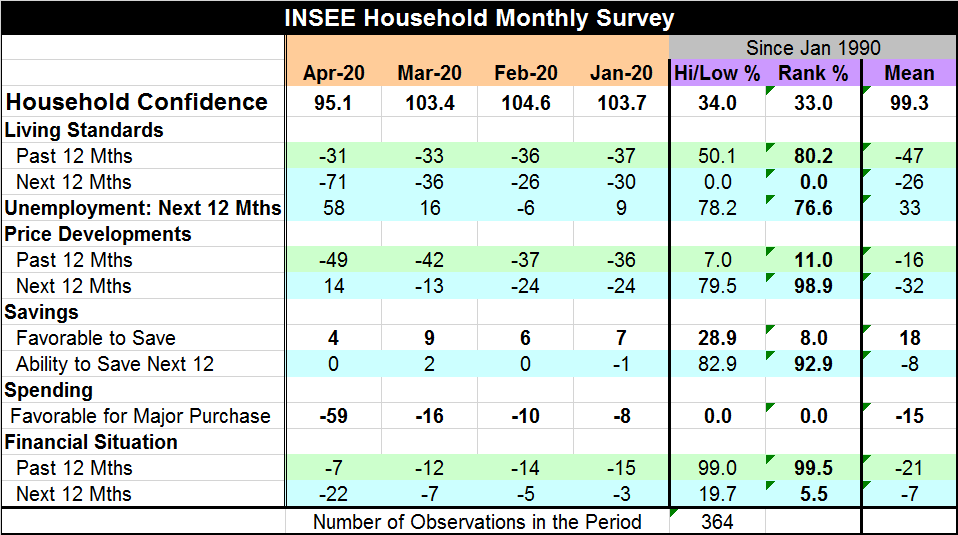Click Ability to Save mean value -8
The image size is (958, 535).
909,365
